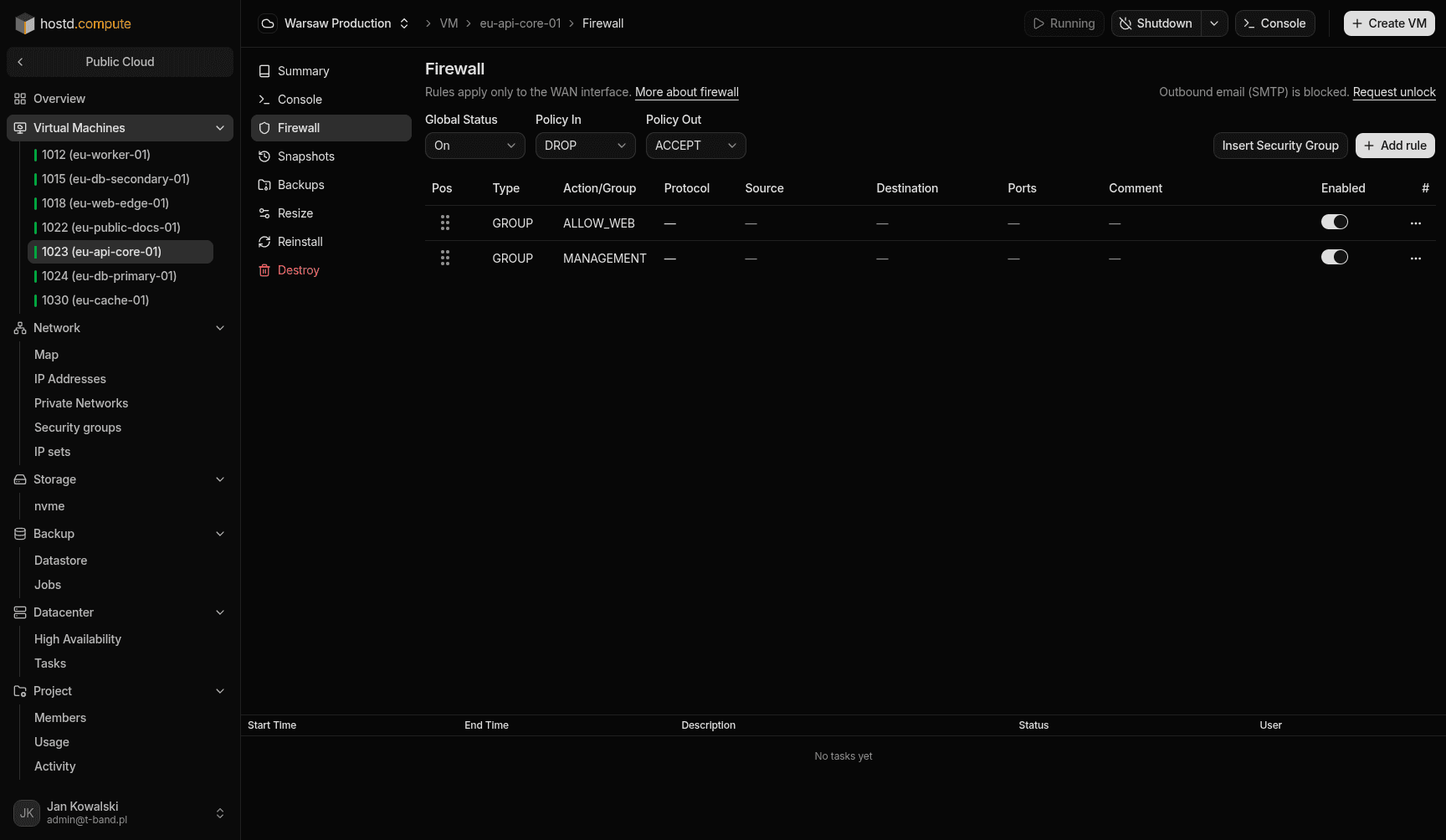Open more options for ALLOW_WEB rule

1415,223
